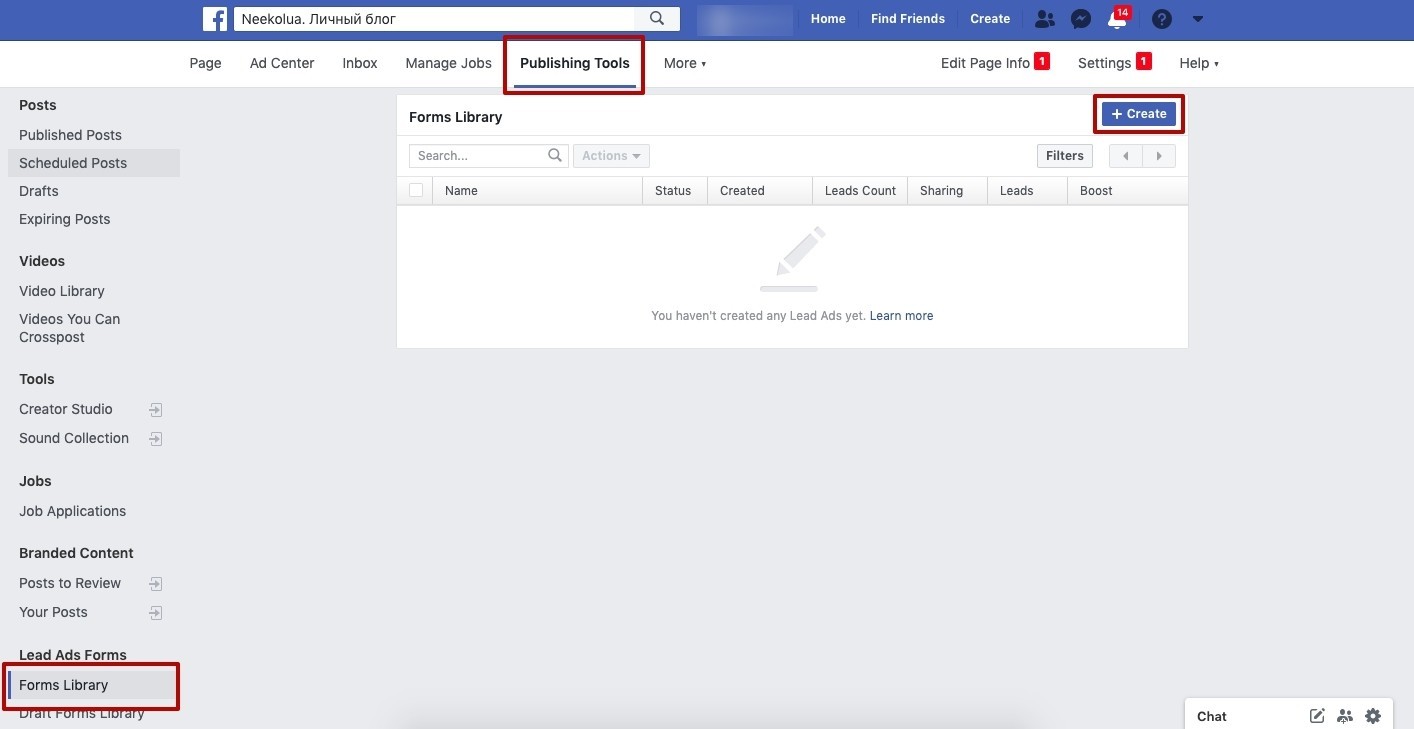This screenshot has width=1414, height=729.
Task: Open Chat settings gear icon
Action: tap(1373, 716)
